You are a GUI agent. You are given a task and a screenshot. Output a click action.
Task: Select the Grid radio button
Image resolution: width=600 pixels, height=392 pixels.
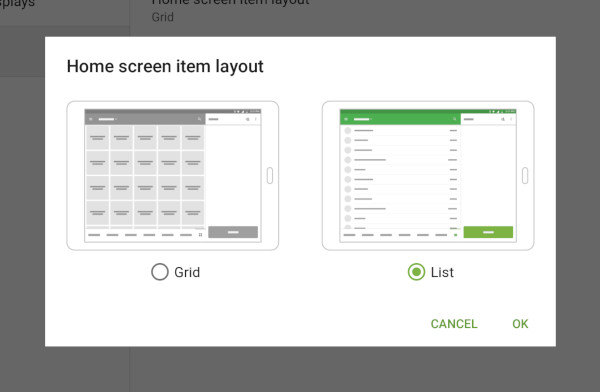click(x=160, y=272)
